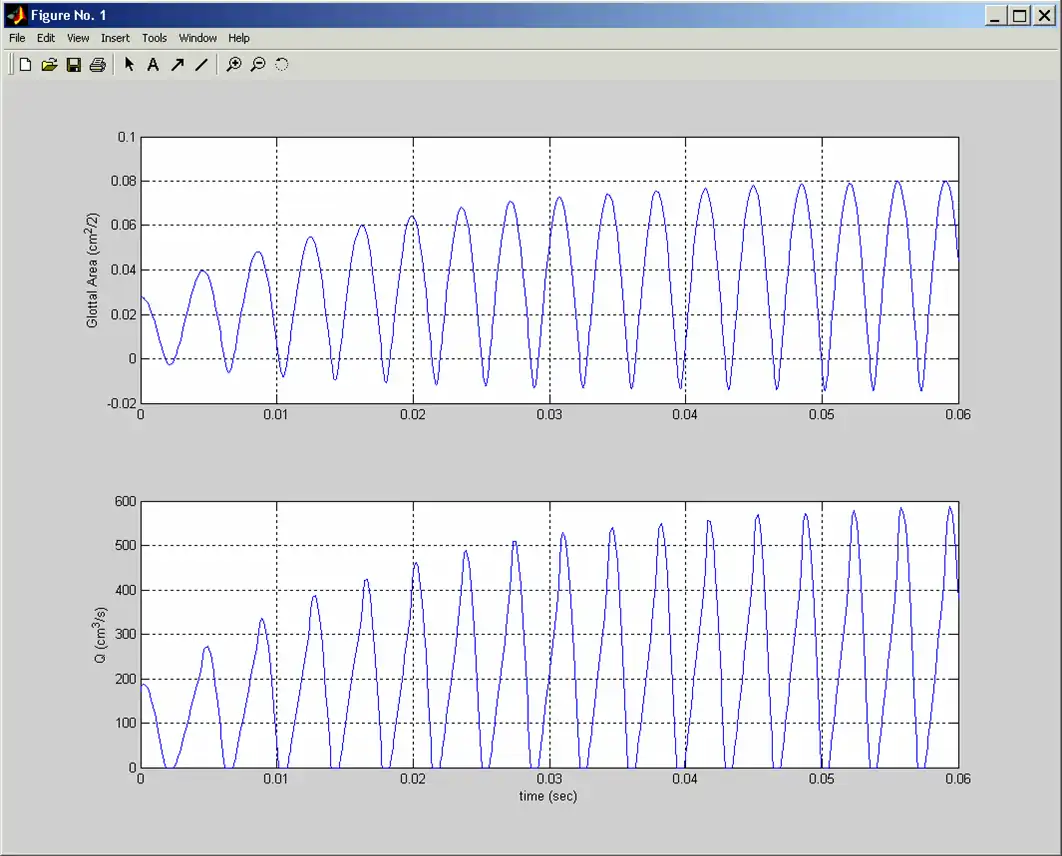The image size is (1062, 856).
Task: Save the figure using the floppy disk icon
Action: (73, 65)
